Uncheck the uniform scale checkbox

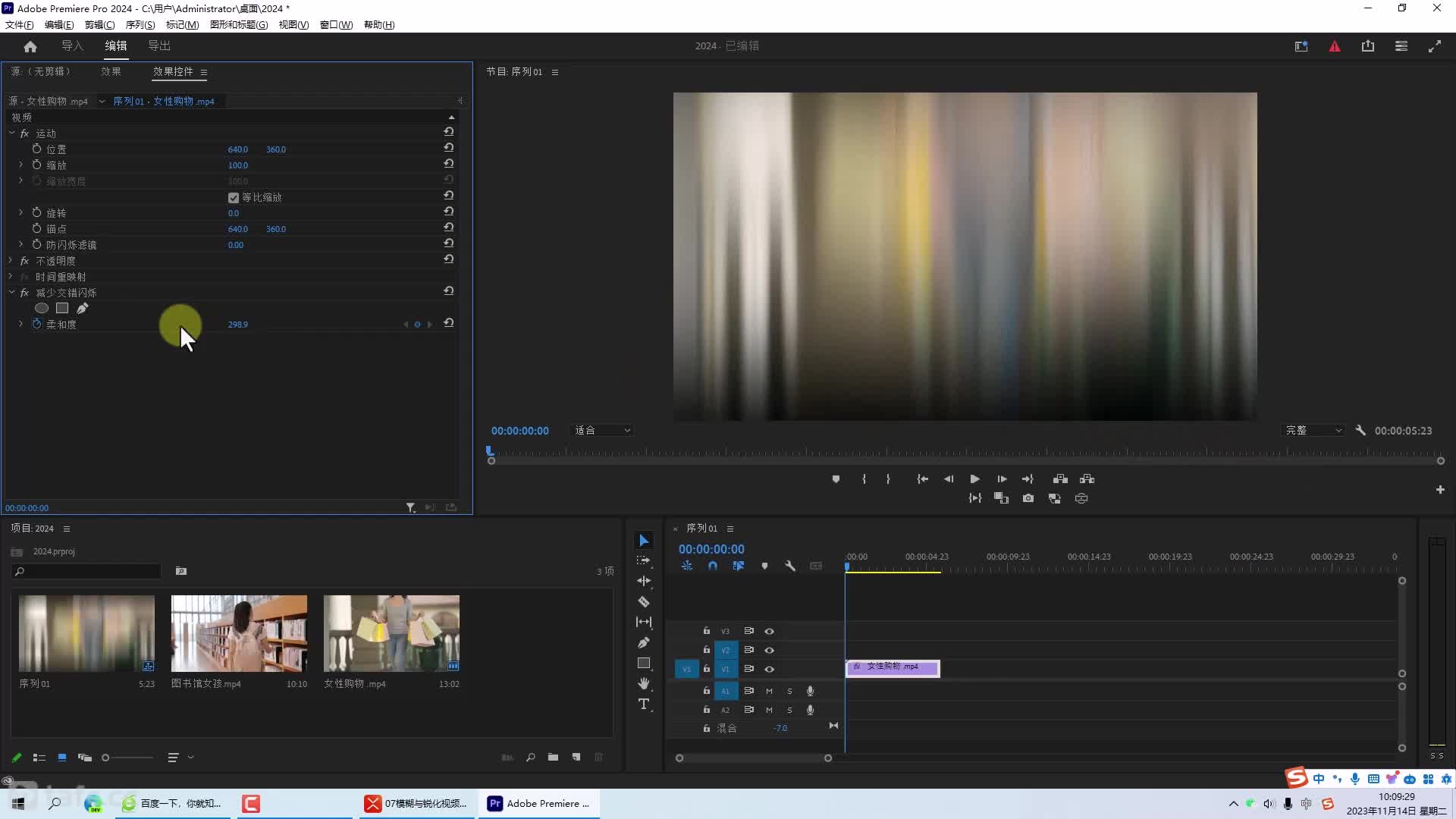tap(234, 197)
